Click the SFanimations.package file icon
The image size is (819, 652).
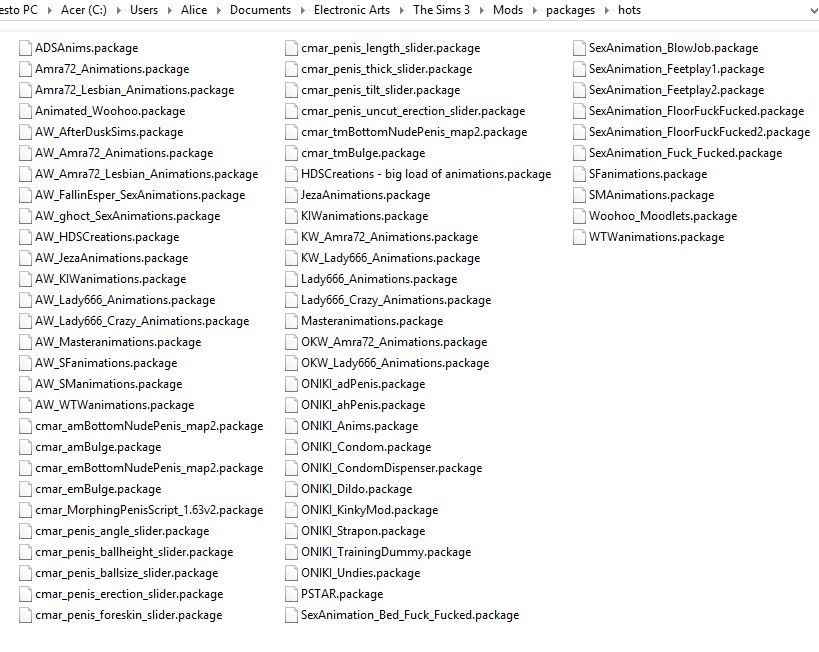coord(579,174)
